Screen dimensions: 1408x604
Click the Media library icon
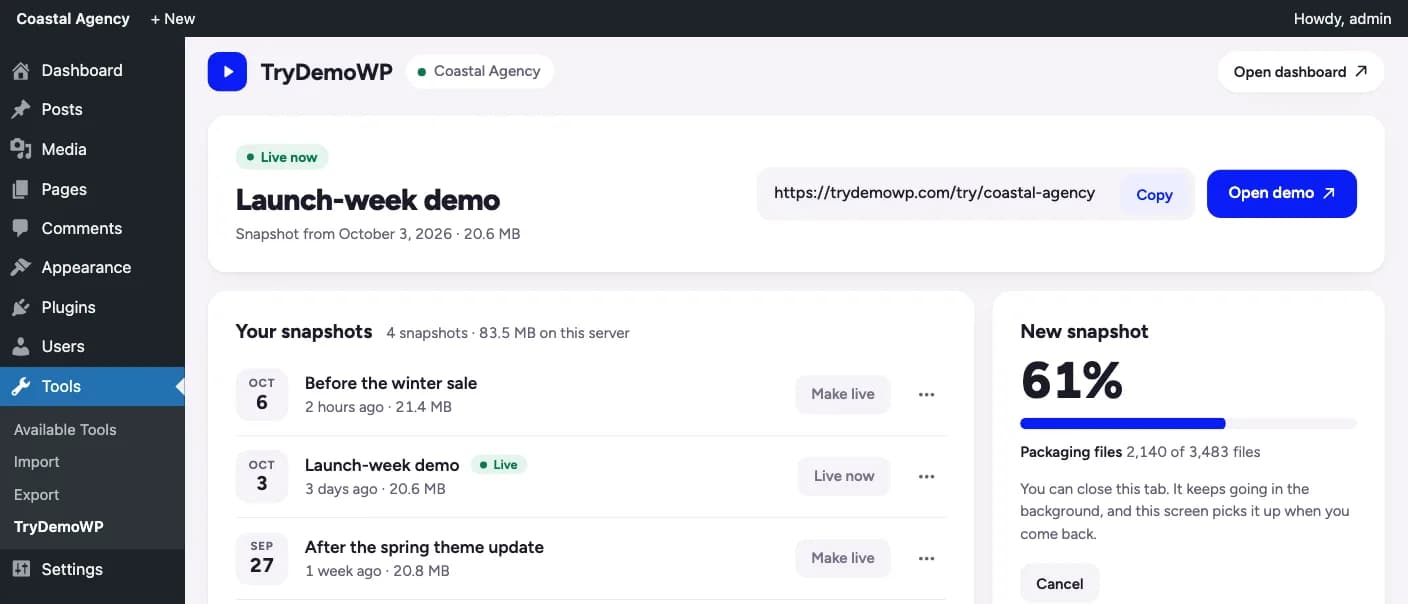pos(20,149)
